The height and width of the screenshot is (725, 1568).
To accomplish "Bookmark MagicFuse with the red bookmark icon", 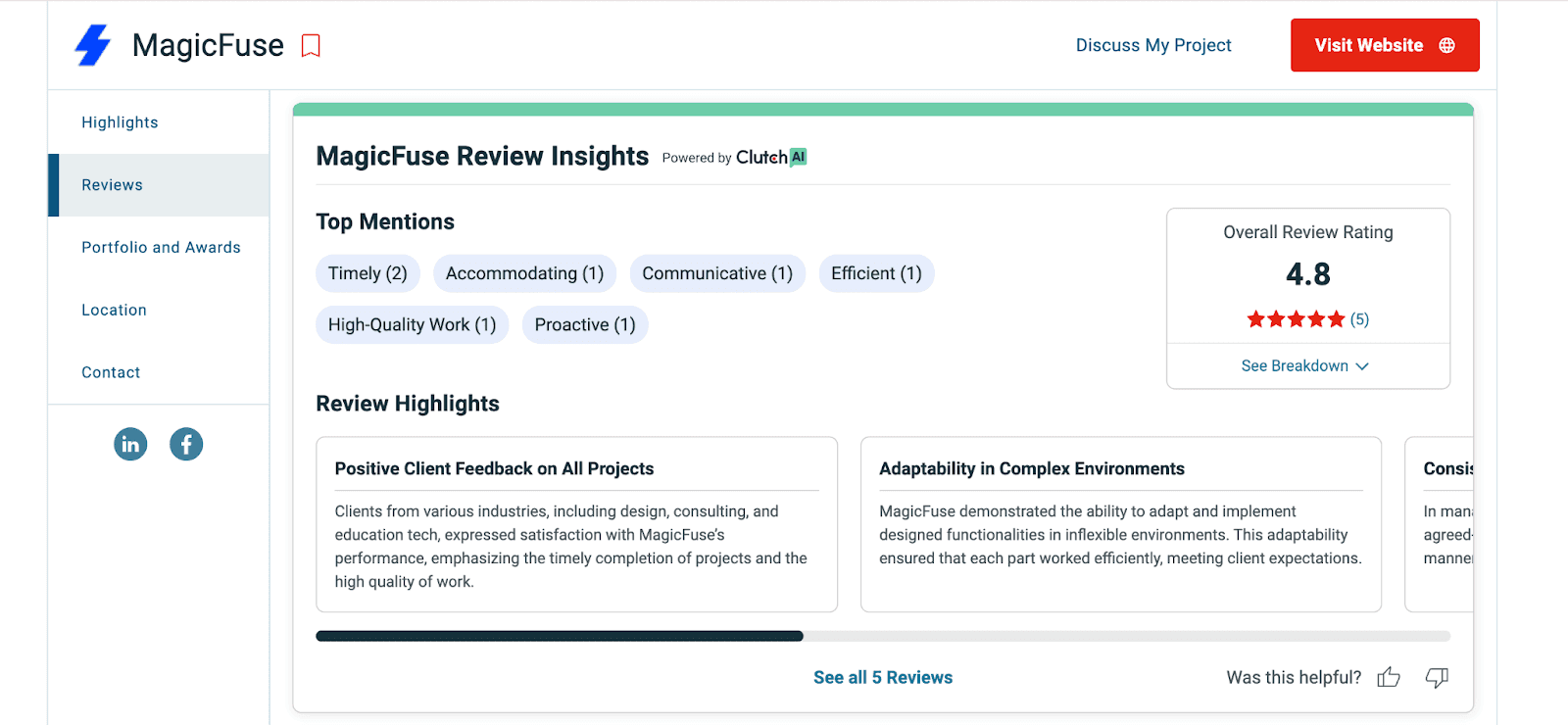I will coord(311,46).
